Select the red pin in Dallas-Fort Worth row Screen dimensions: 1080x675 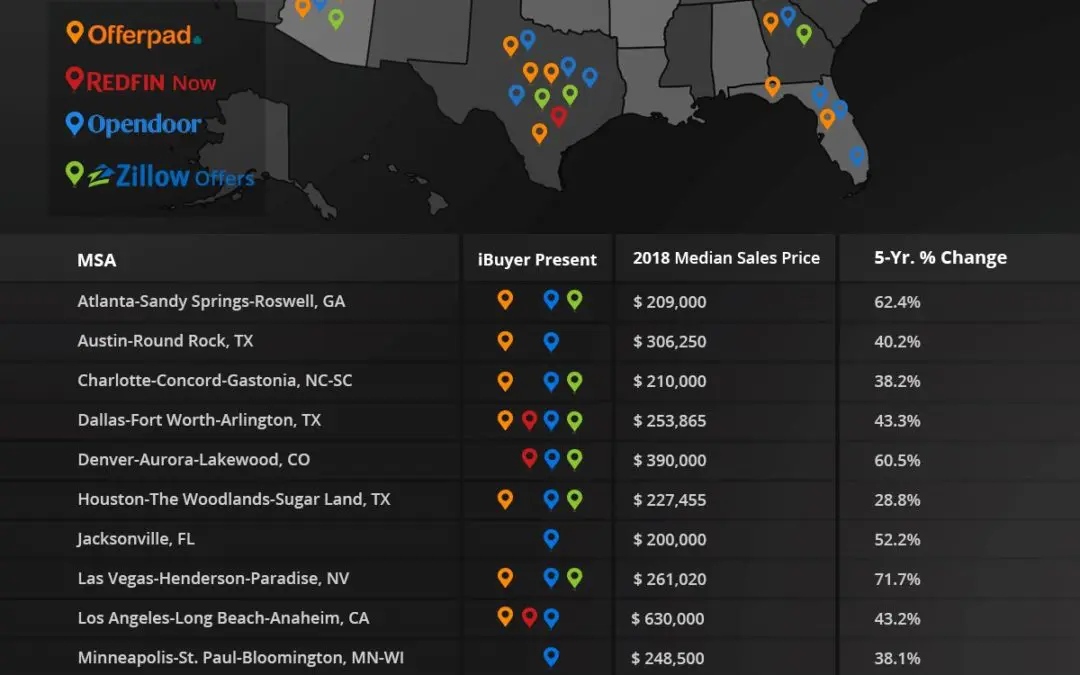tap(529, 419)
